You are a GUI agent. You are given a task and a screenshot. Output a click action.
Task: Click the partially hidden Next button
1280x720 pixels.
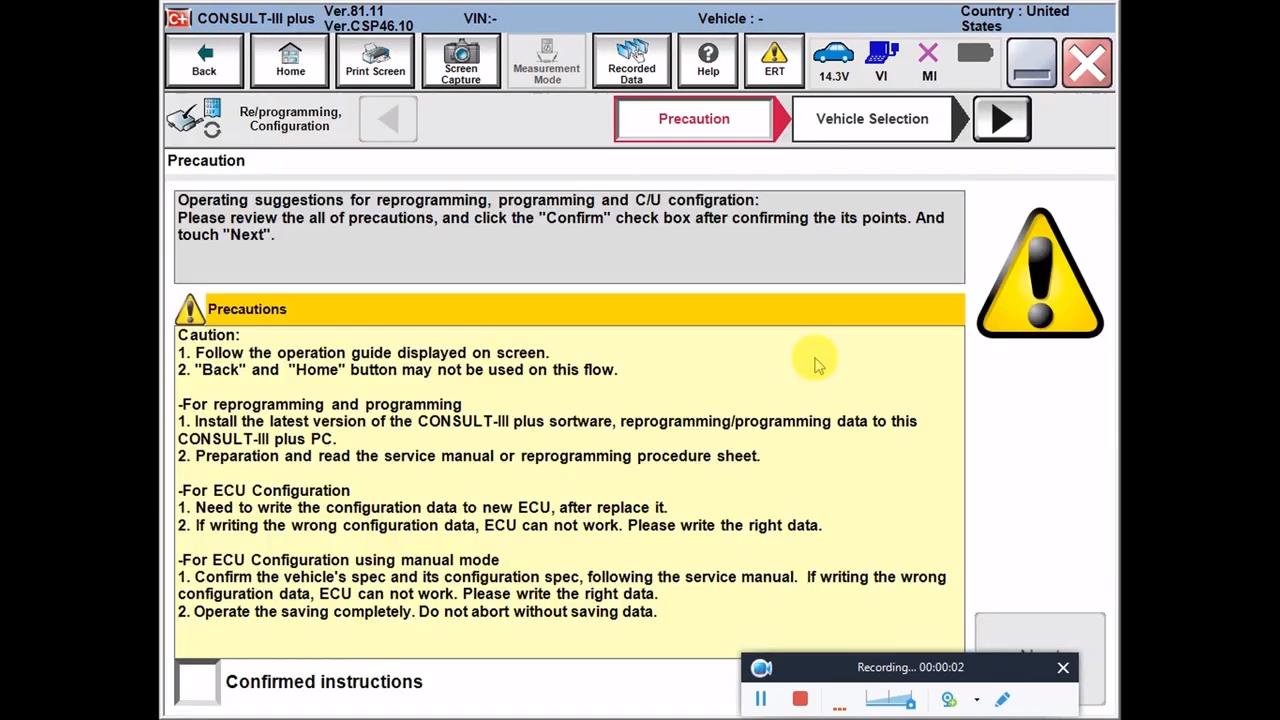click(1040, 635)
